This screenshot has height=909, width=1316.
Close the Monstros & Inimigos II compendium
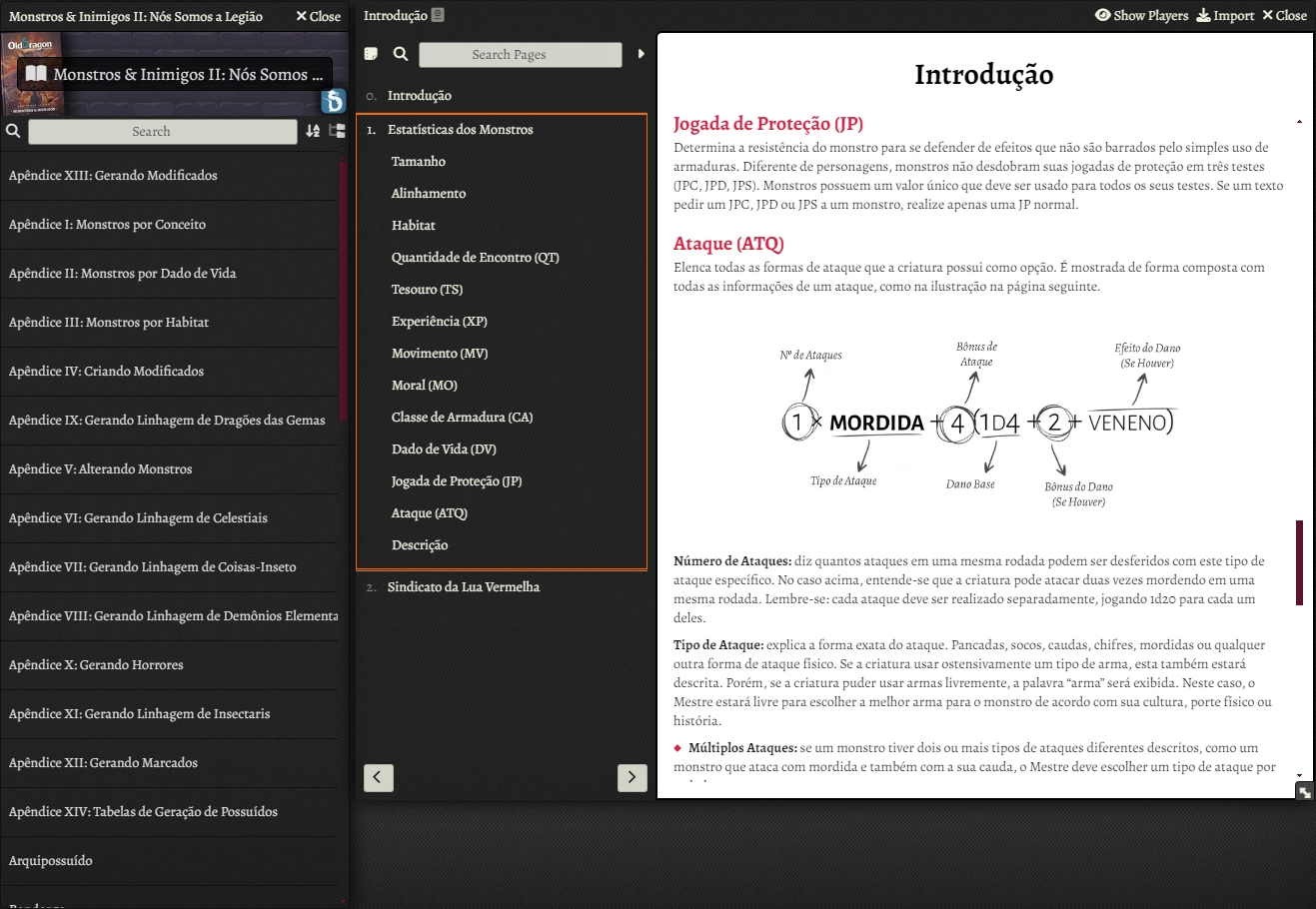(319, 16)
